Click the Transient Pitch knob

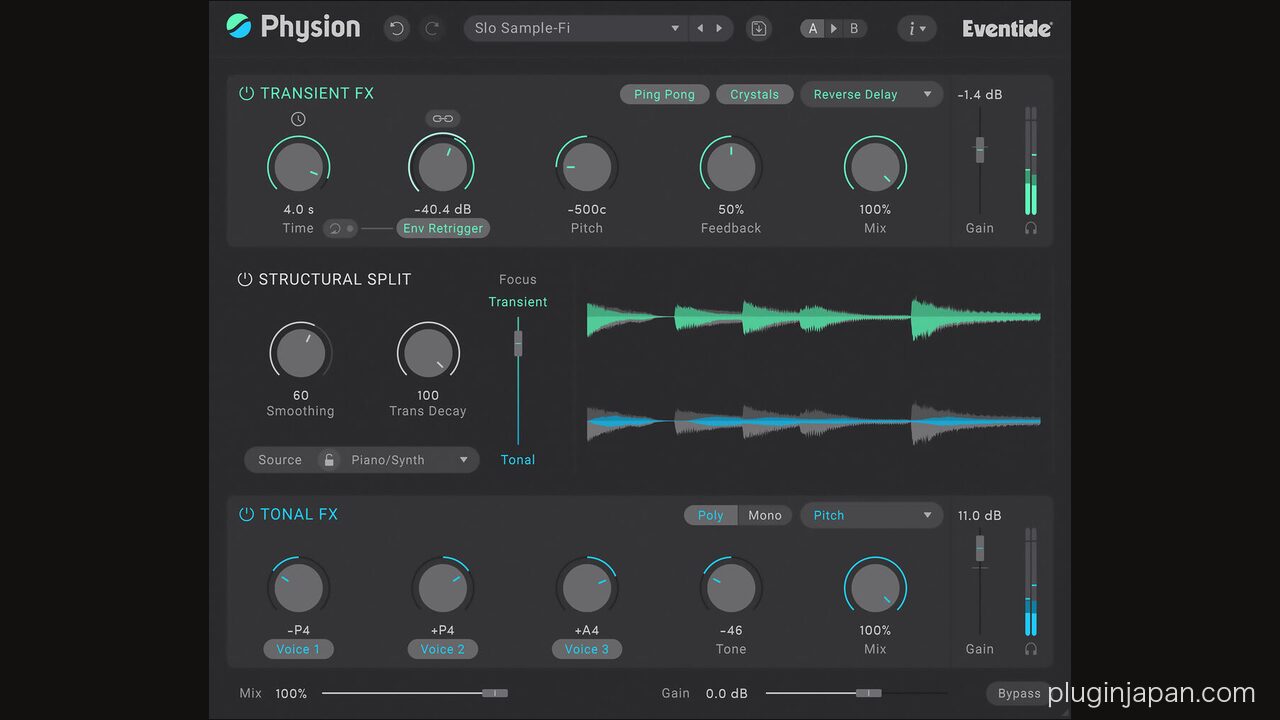[x=587, y=166]
